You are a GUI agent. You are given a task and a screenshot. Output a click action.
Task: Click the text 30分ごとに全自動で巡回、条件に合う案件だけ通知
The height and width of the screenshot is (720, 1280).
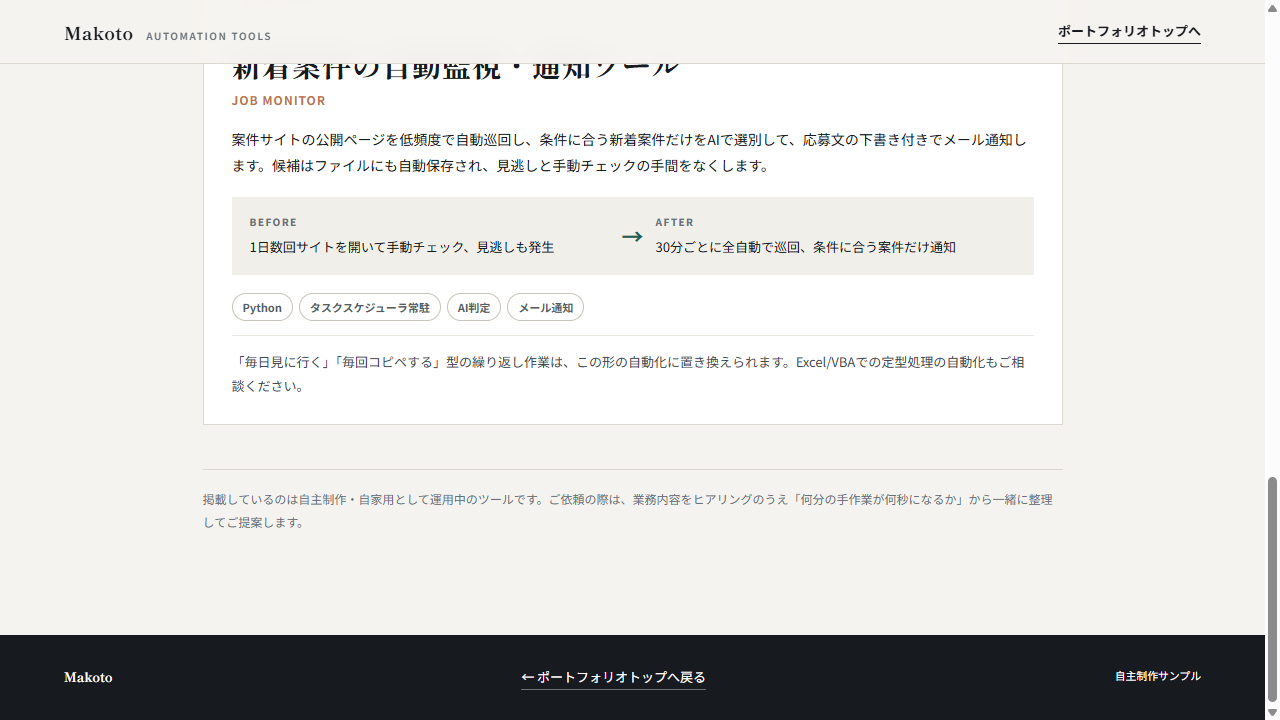(806, 247)
